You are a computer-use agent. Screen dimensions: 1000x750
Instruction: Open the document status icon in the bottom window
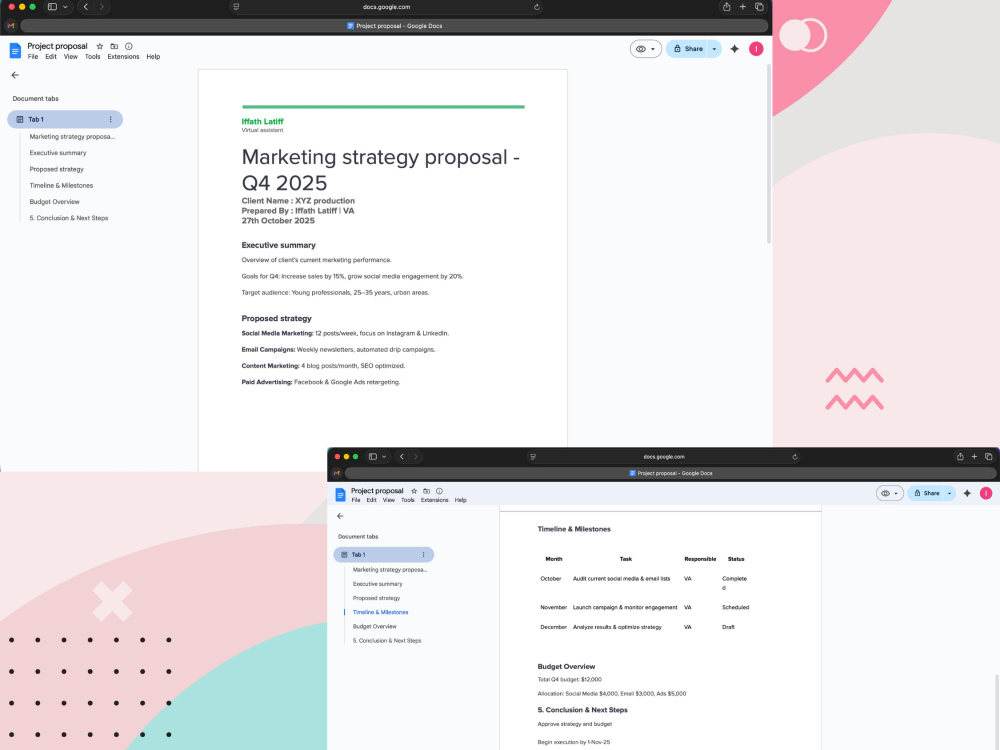pyautogui.click(x=439, y=491)
